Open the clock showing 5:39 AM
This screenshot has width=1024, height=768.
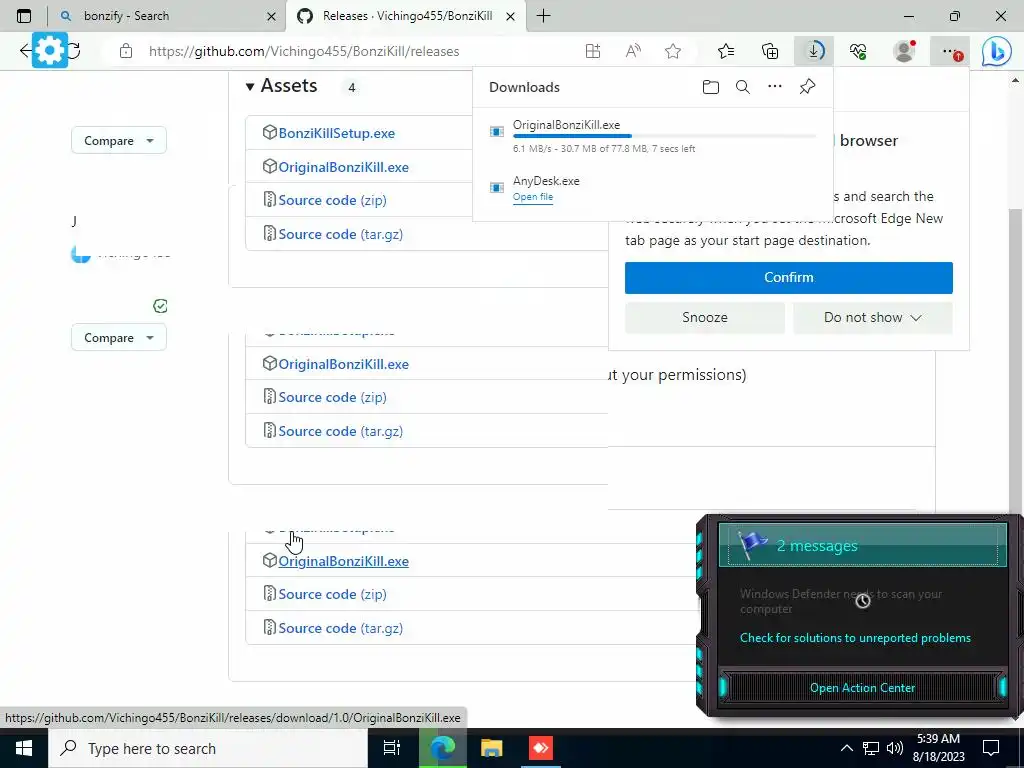point(938,748)
